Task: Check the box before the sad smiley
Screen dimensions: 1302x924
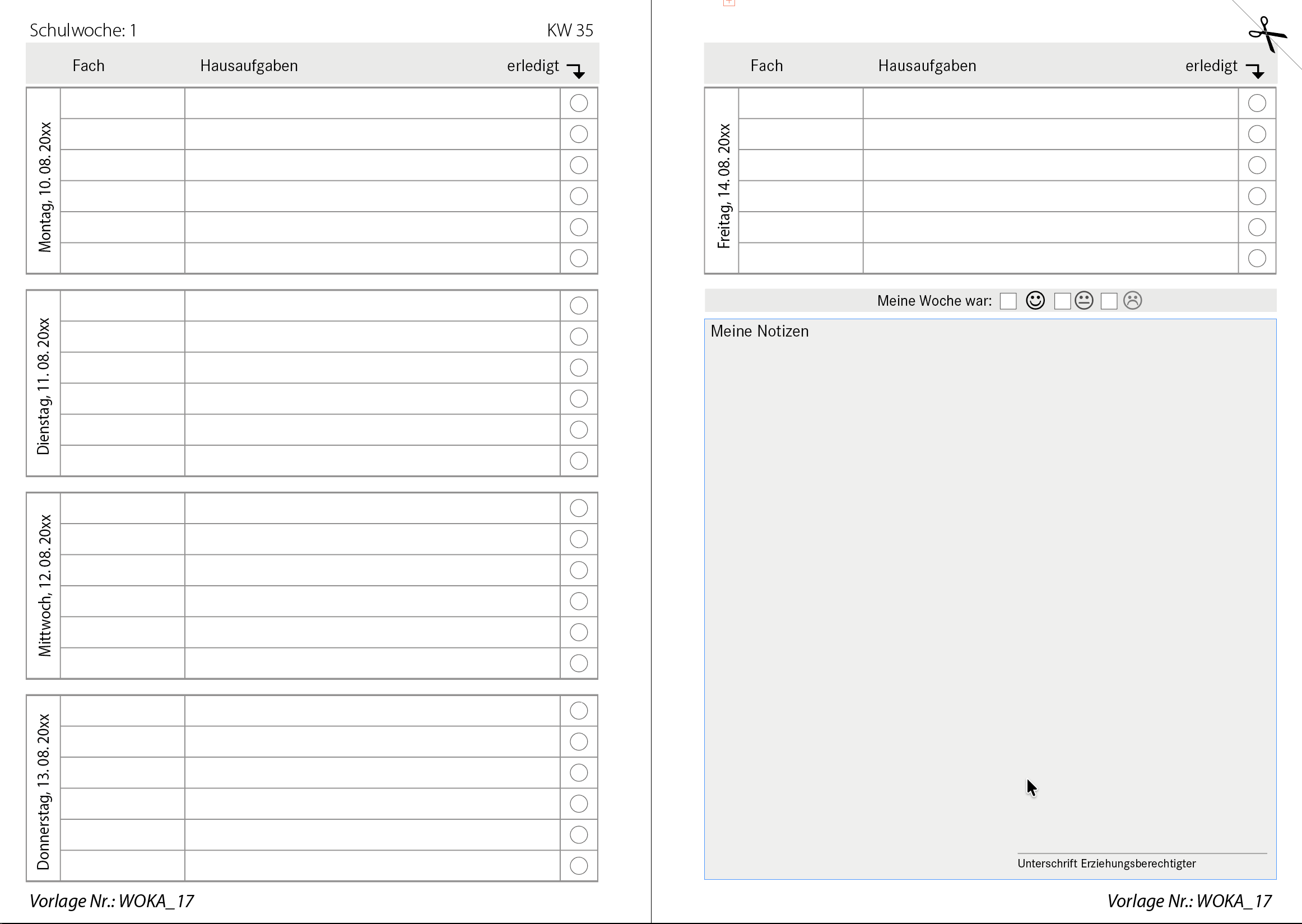Action: click(1109, 301)
